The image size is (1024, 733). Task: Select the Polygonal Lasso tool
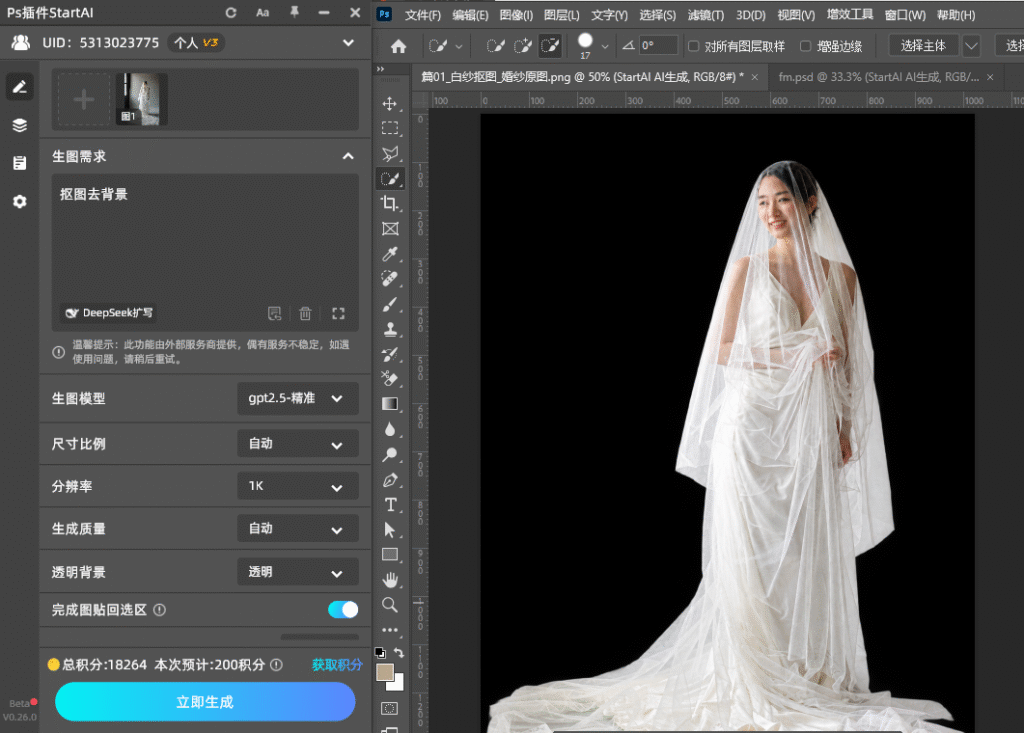coord(390,154)
